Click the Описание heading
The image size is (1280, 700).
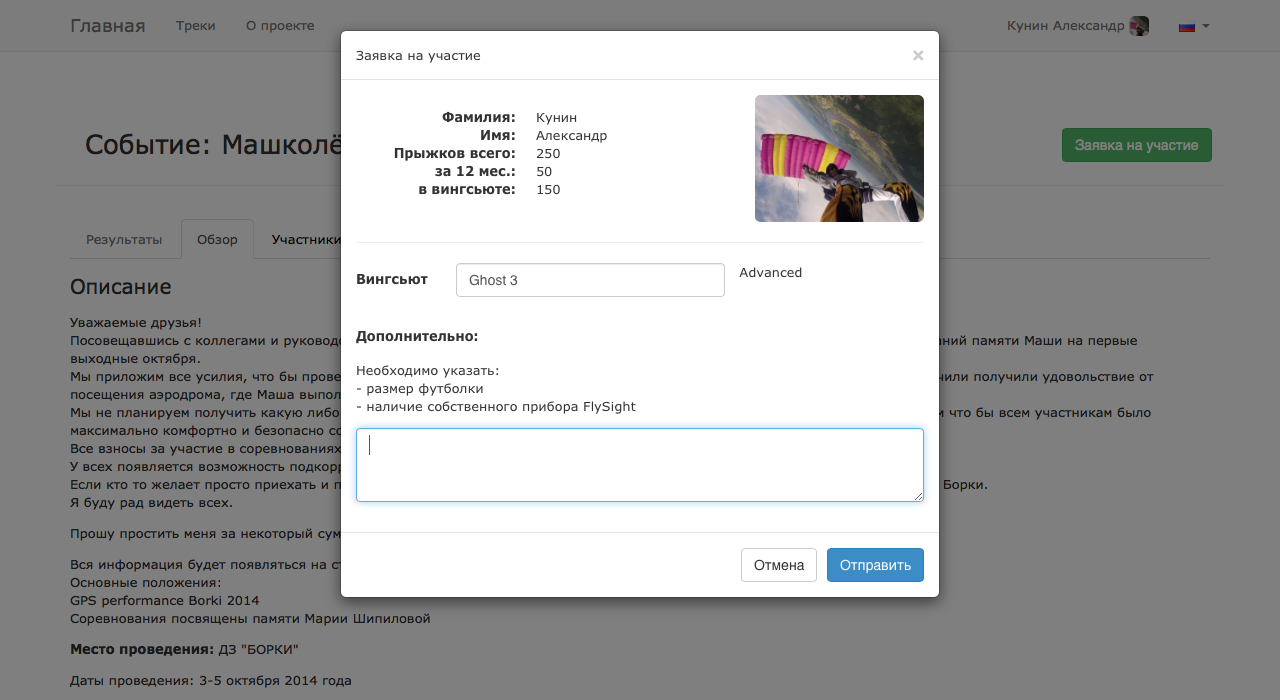120,287
